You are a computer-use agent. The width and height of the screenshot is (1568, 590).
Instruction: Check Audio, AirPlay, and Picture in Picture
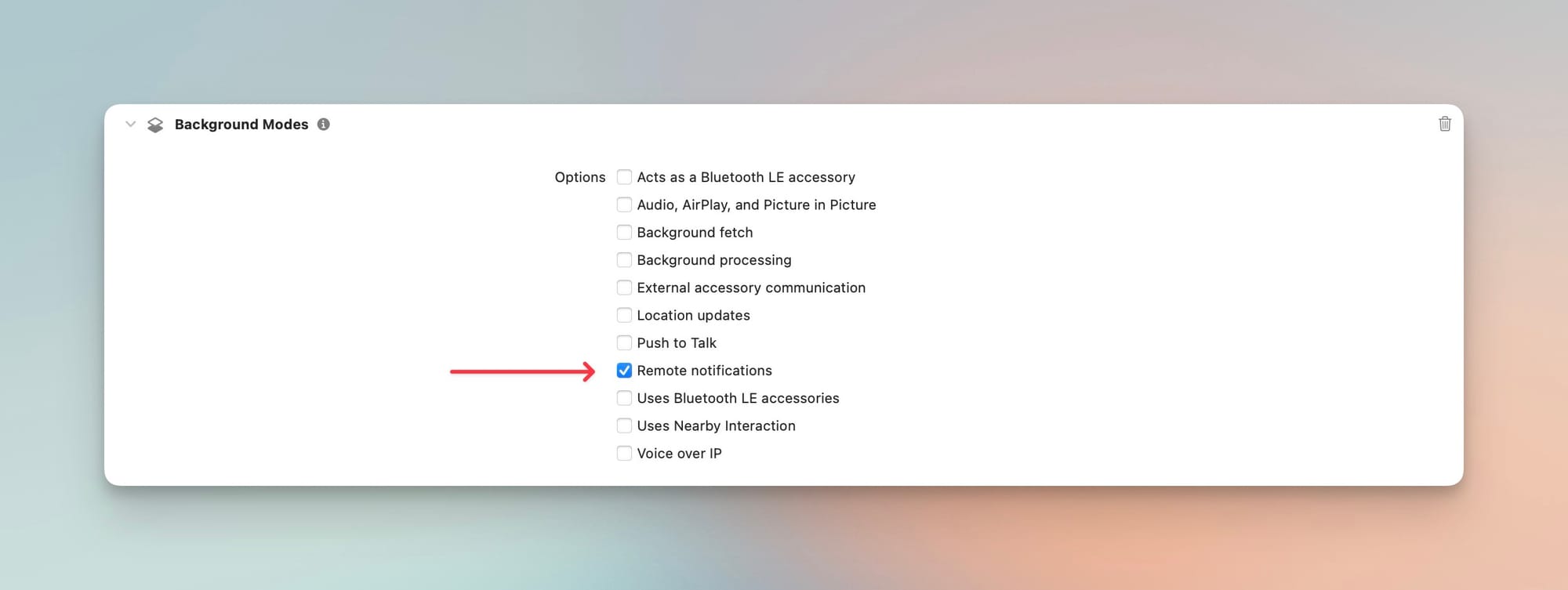point(624,205)
